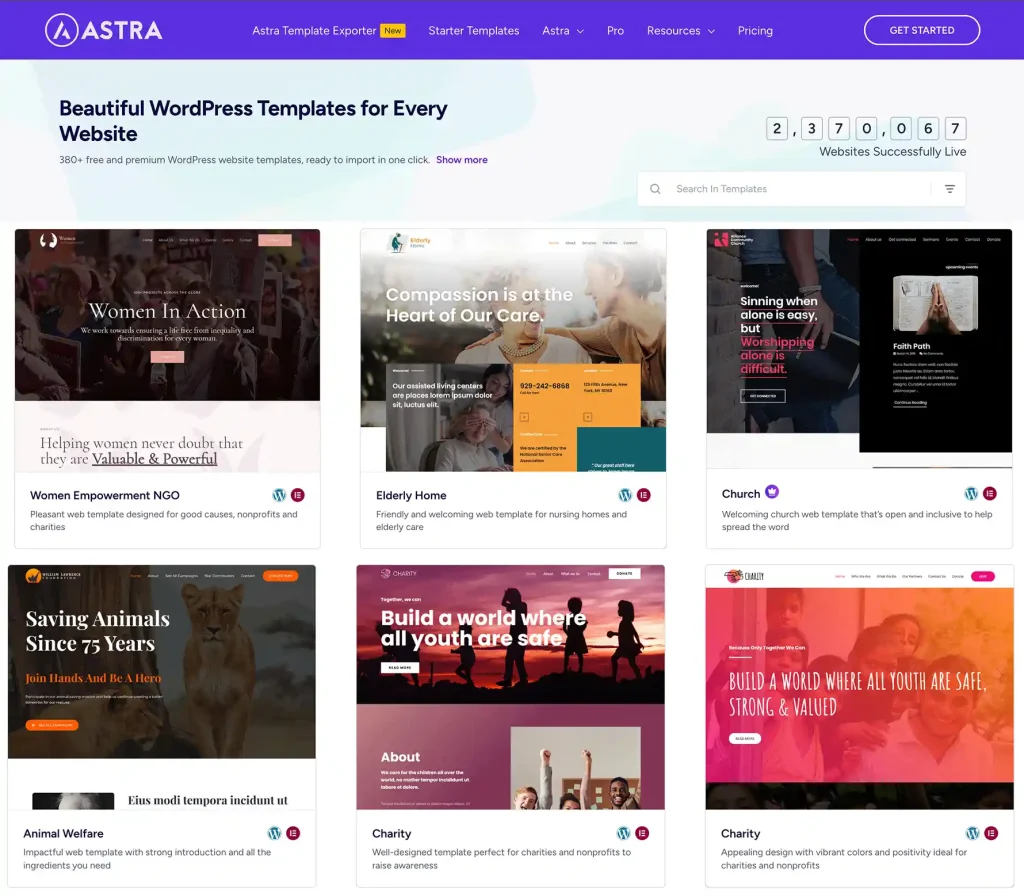Open Starter Templates page
The height and width of the screenshot is (896, 1024).
(x=473, y=31)
